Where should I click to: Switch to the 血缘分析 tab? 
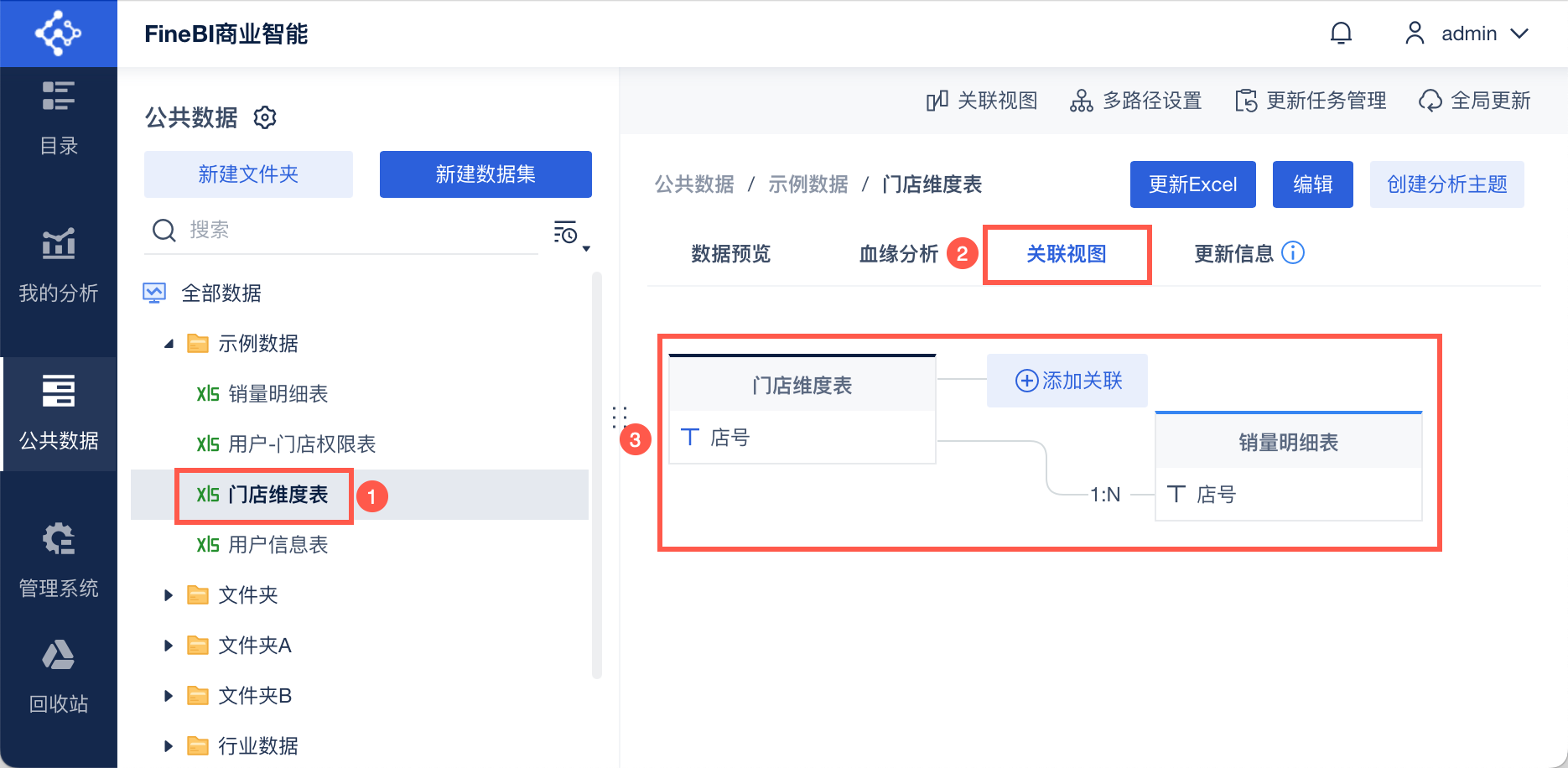898,254
